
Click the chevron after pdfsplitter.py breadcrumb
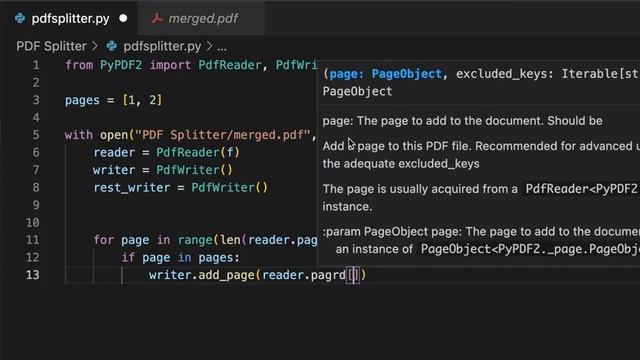pyautogui.click(x=209, y=46)
